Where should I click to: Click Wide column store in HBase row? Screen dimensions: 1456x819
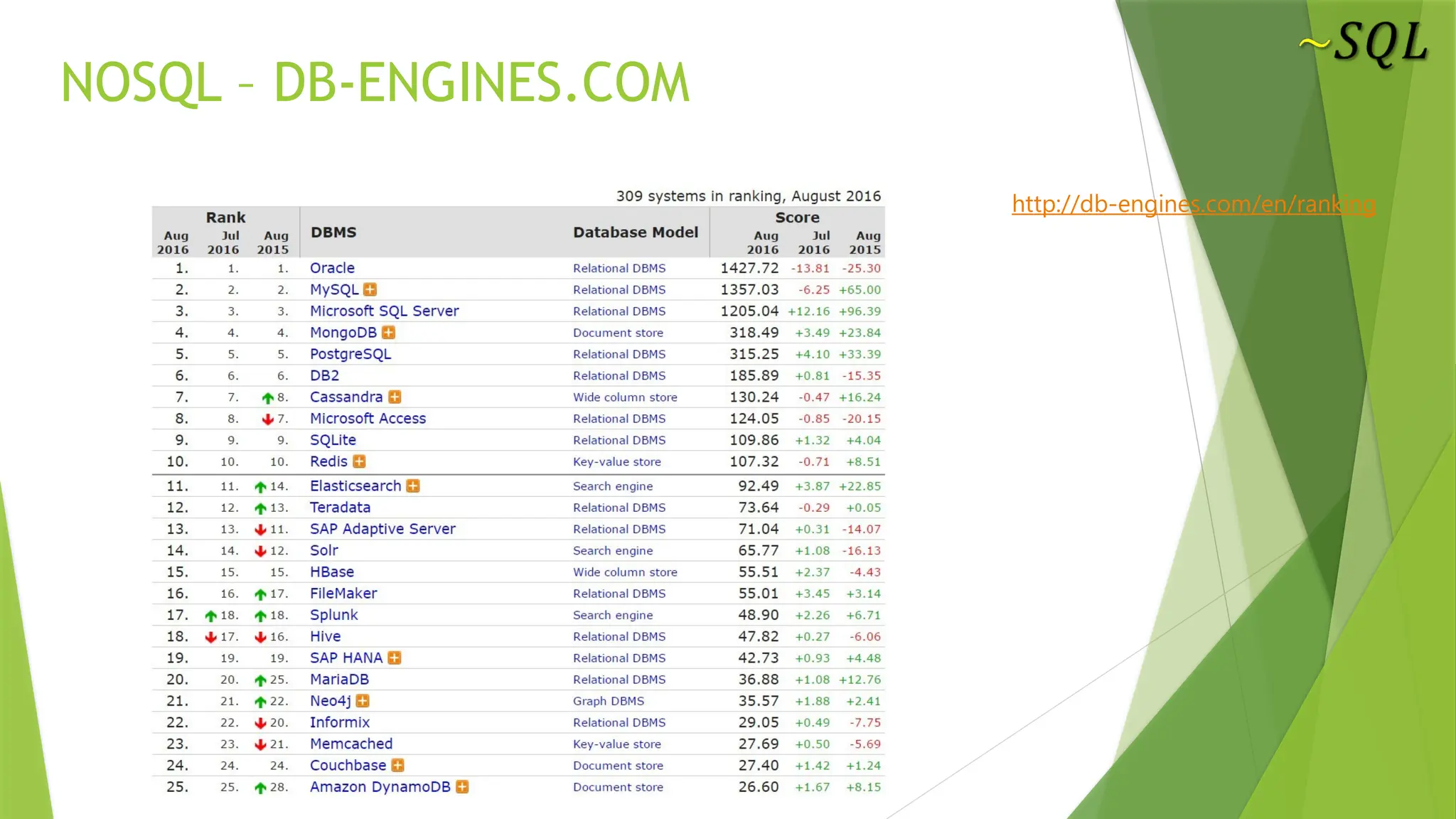click(625, 572)
